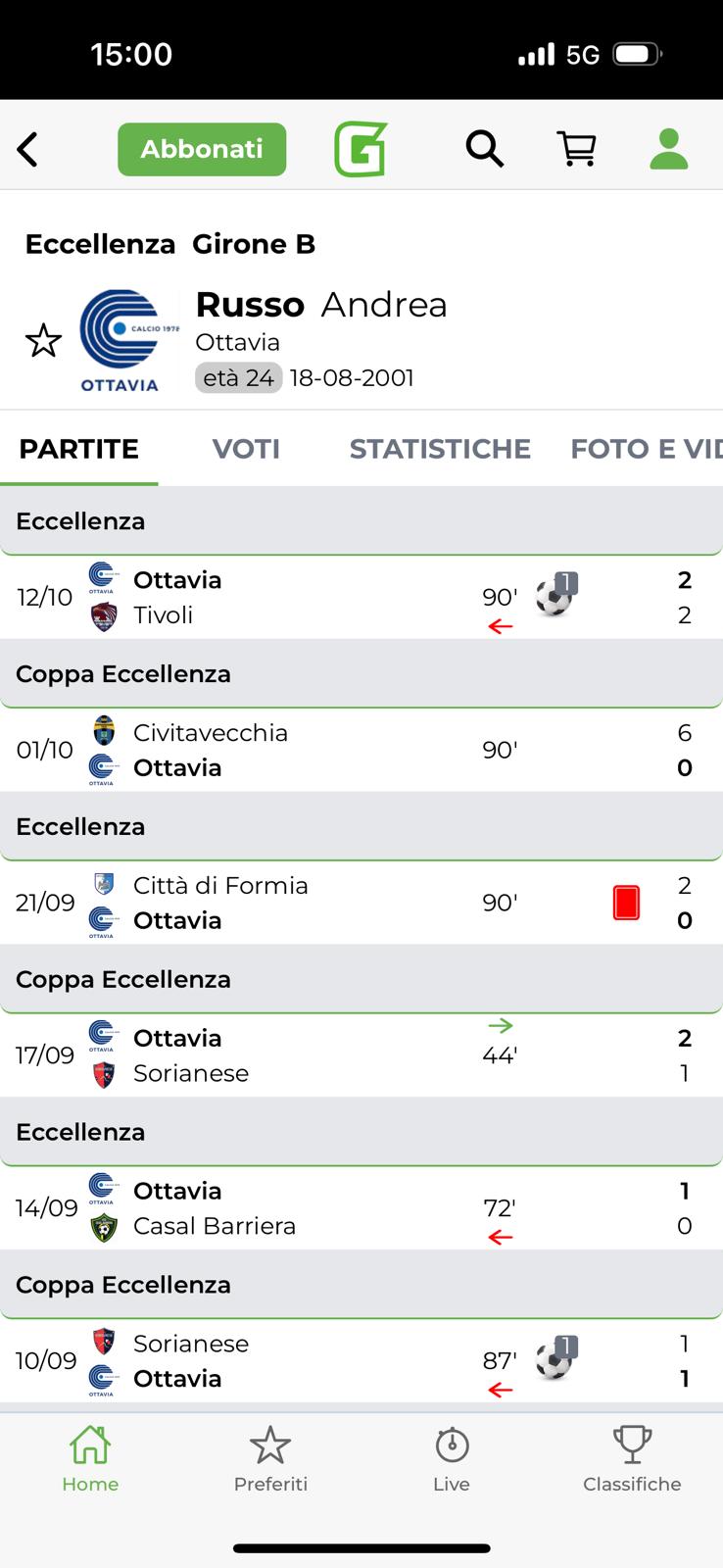This screenshot has height=1568, width=723.
Task: Tap goal ball icon in 10/09 Sorianese match
Action: [x=555, y=1360]
